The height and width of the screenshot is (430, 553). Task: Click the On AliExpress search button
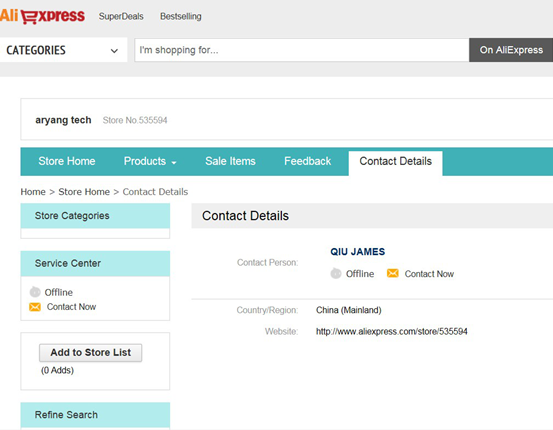(511, 50)
